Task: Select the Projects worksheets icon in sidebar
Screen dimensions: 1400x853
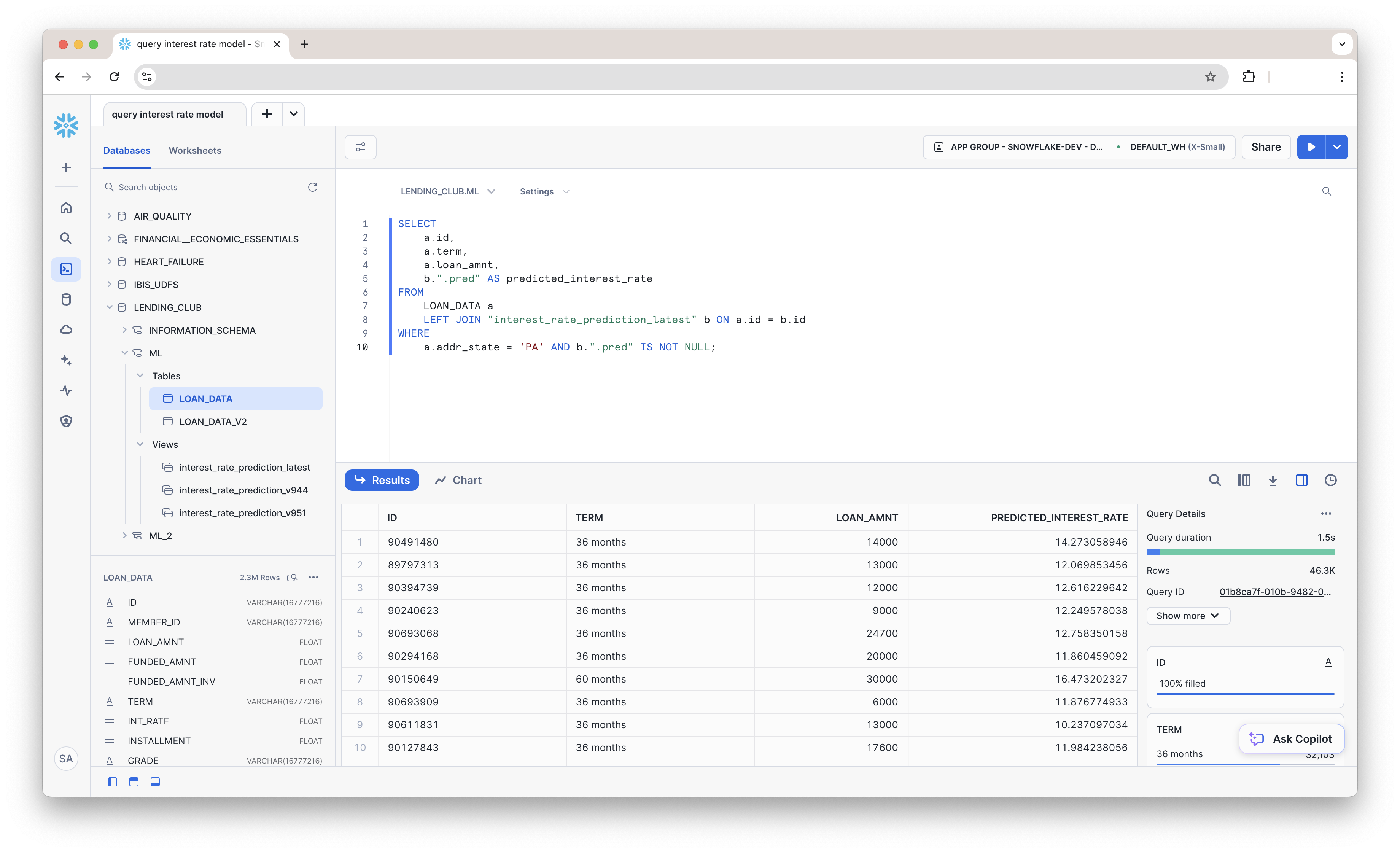Action: [x=66, y=269]
